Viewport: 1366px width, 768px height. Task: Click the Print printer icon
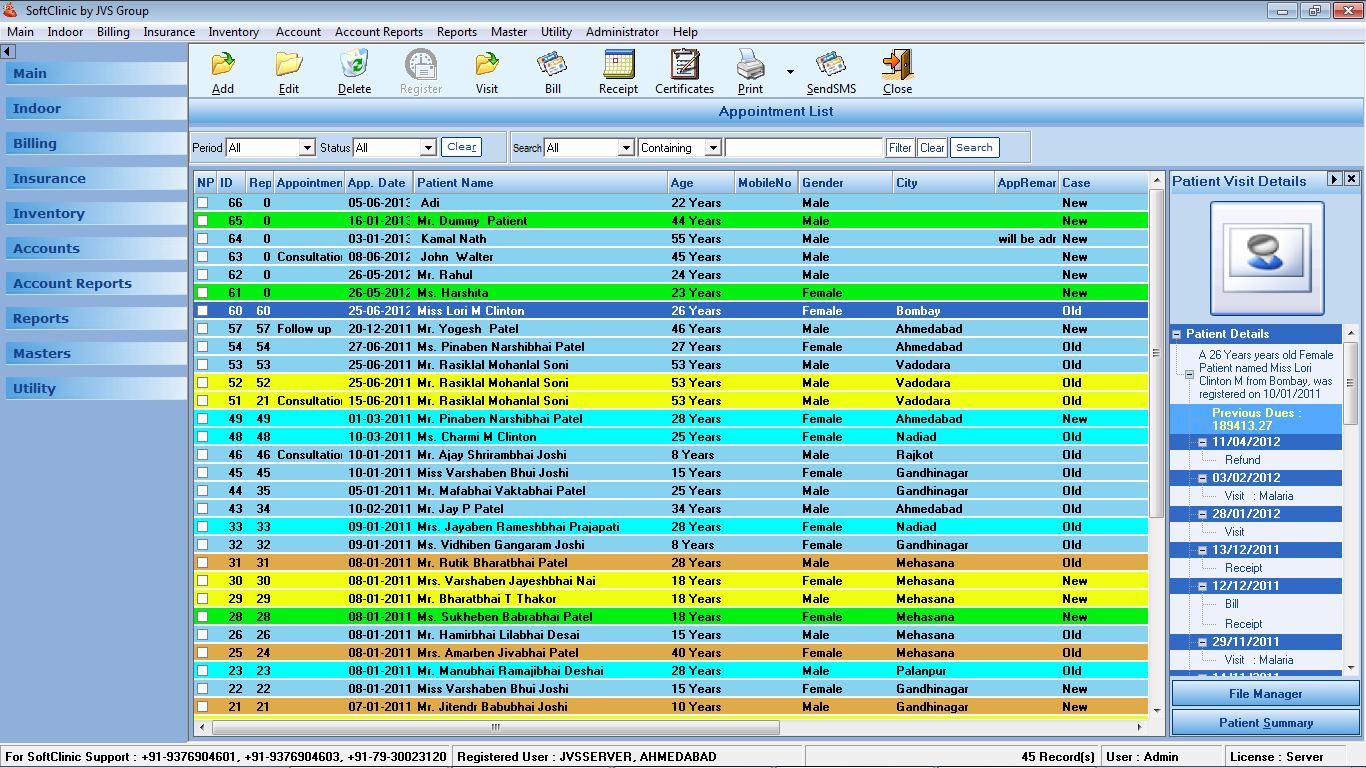click(750, 66)
